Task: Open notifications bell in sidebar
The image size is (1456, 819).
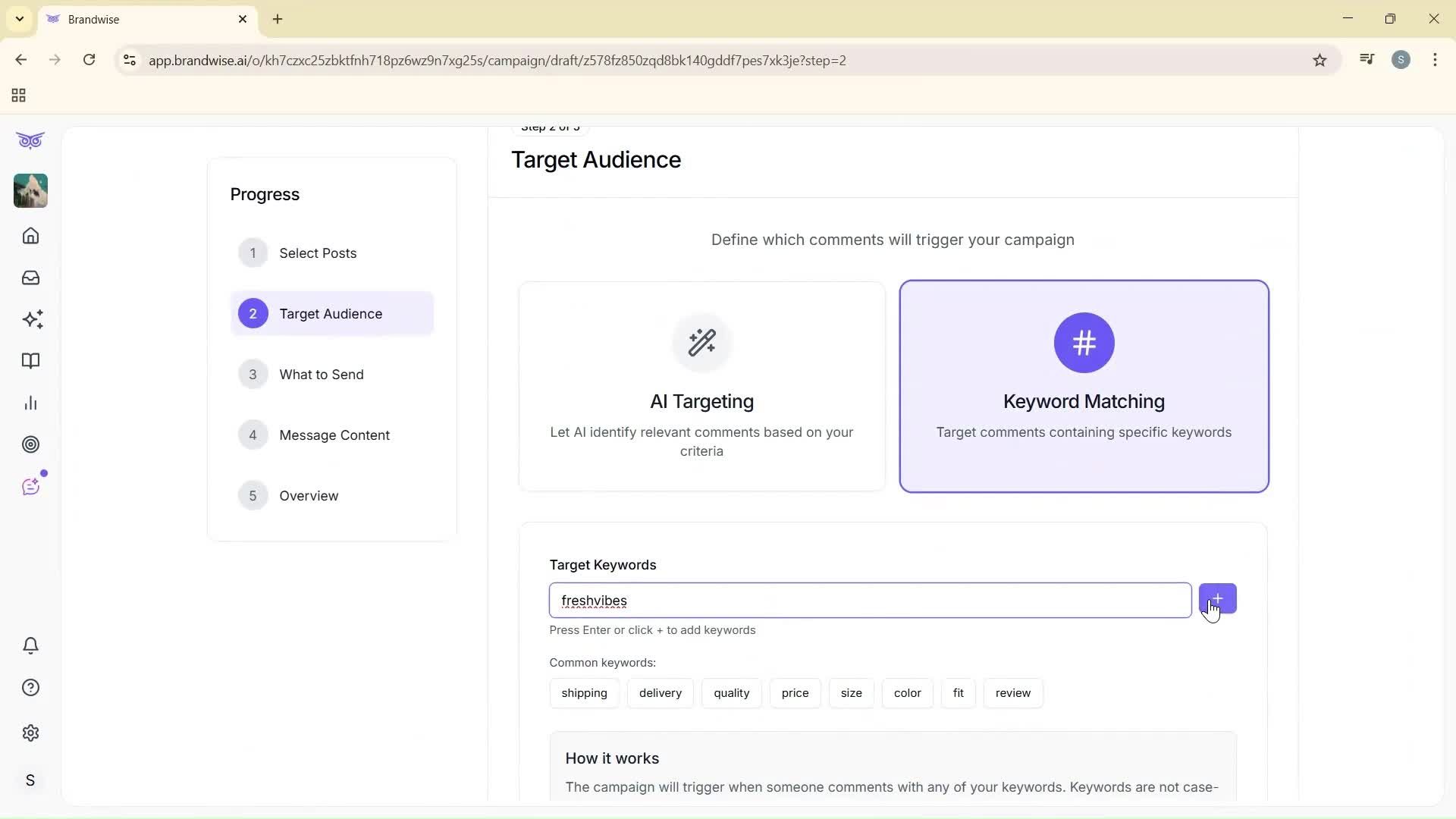Action: [x=30, y=645]
